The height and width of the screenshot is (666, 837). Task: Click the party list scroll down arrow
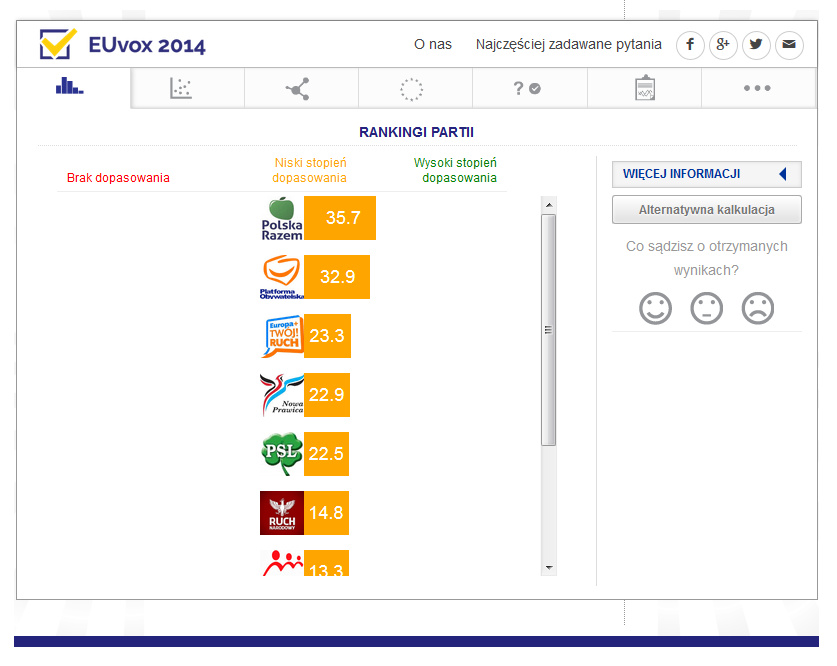coord(549,568)
